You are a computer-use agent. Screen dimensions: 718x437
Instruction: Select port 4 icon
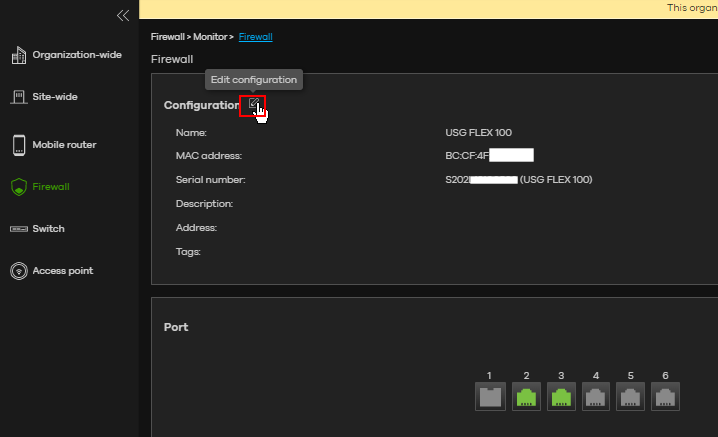tap(595, 397)
